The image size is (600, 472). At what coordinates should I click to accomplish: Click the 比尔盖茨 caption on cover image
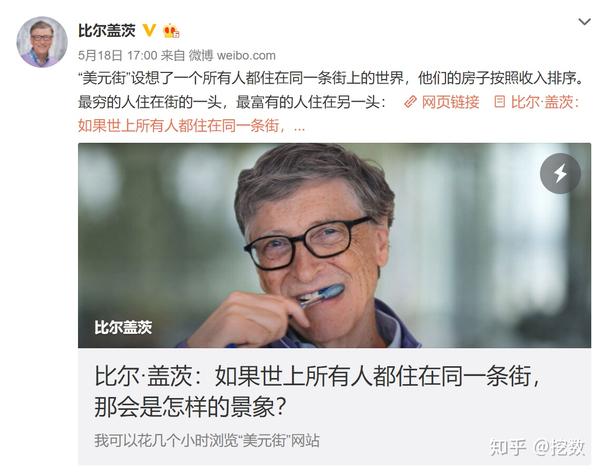(x=123, y=328)
